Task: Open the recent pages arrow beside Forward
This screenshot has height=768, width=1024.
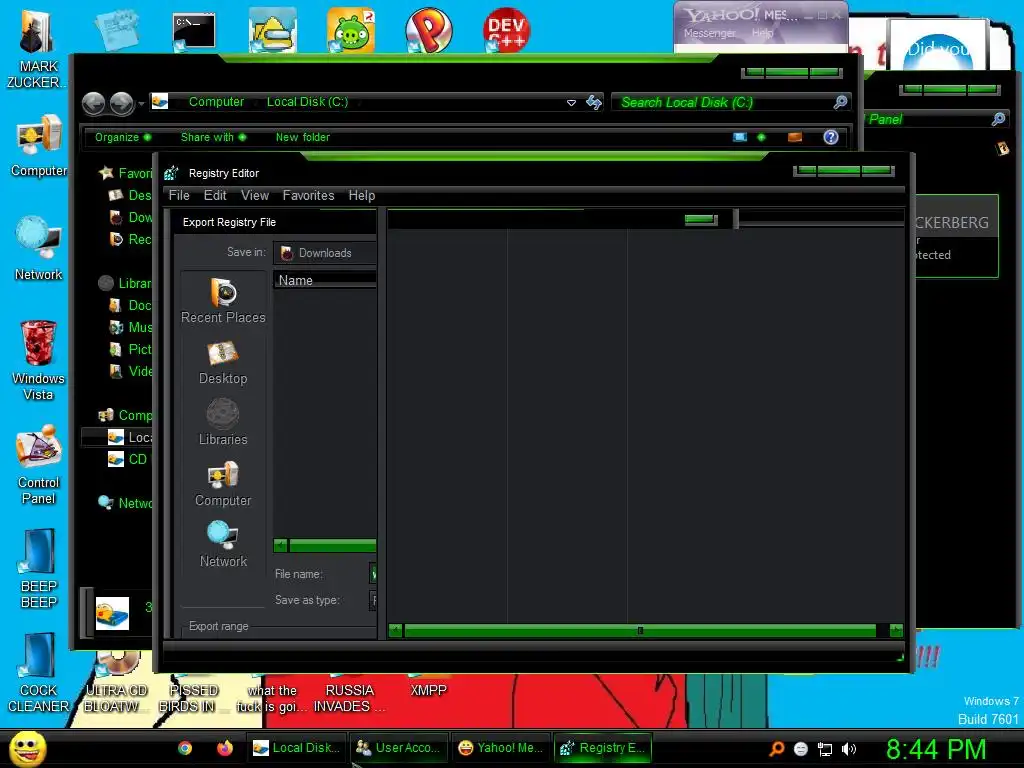Action: pos(141,104)
